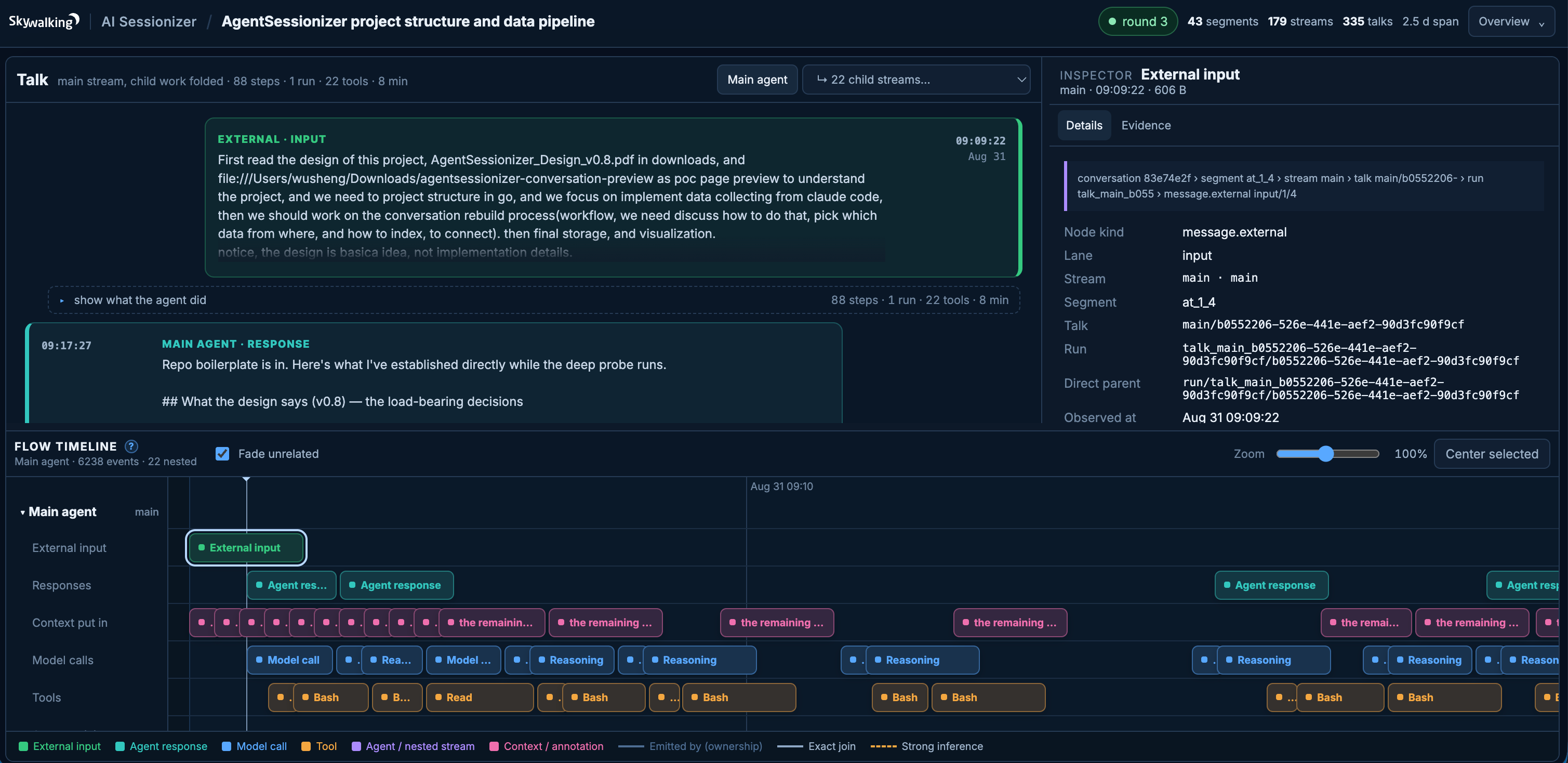Viewport: 1568px width, 763px height.
Task: Click the Emitted by (ownership) legend entry
Action: pyautogui.click(x=689, y=746)
